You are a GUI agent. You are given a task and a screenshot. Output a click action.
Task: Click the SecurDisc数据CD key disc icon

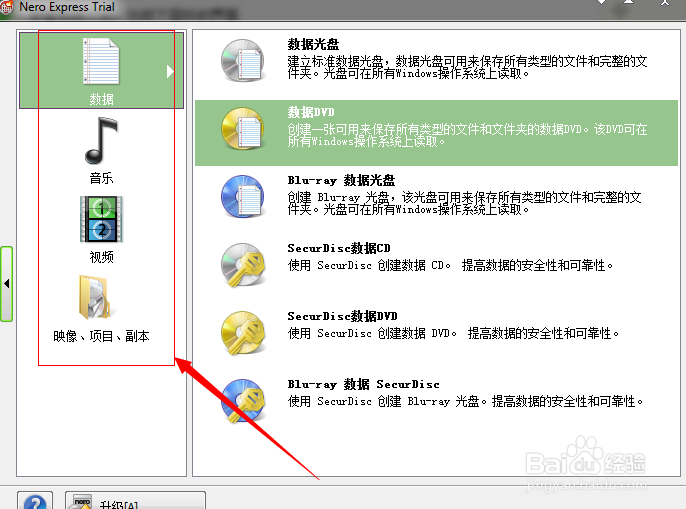tap(243, 265)
